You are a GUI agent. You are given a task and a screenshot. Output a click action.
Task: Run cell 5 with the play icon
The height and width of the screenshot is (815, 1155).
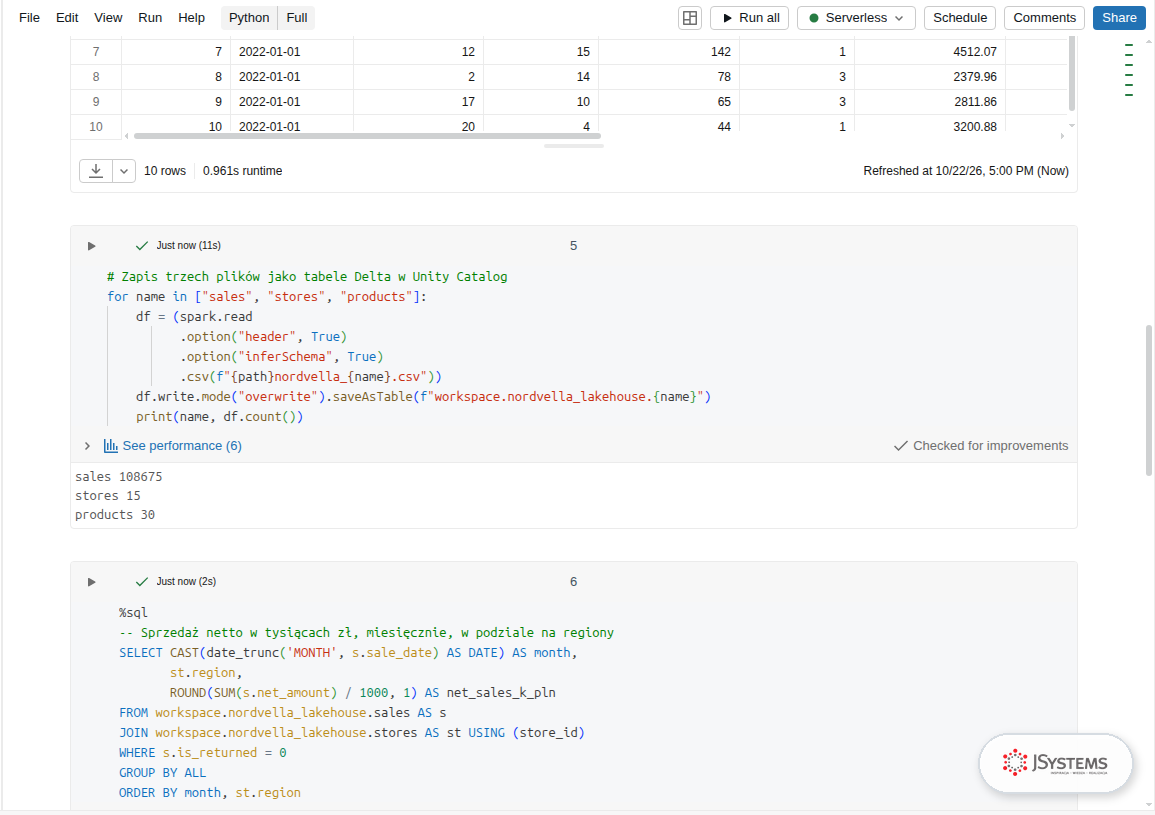(x=91, y=245)
